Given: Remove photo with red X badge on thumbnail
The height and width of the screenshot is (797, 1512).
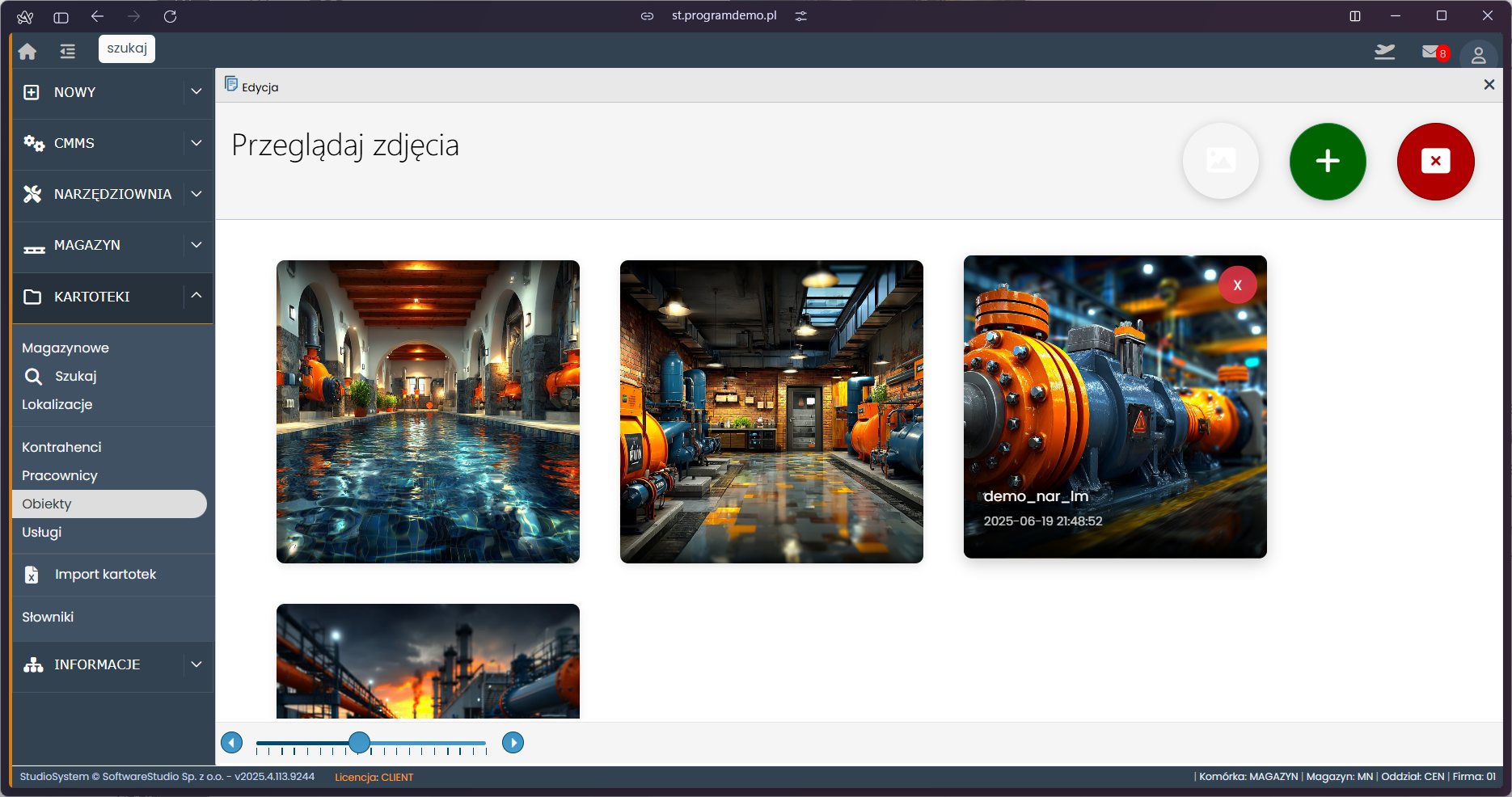Looking at the screenshot, I should tap(1237, 285).
